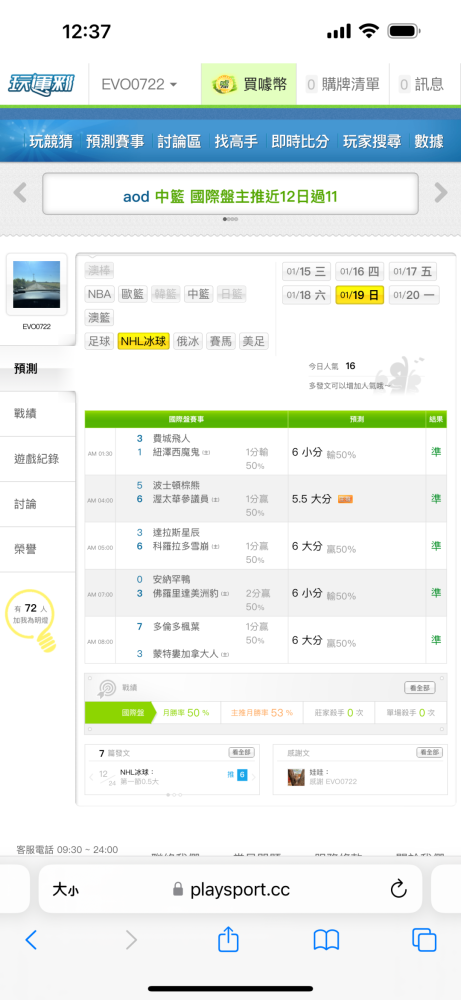
Task: Open the 買噱幣 coin purchase icon
Action: 223,84
